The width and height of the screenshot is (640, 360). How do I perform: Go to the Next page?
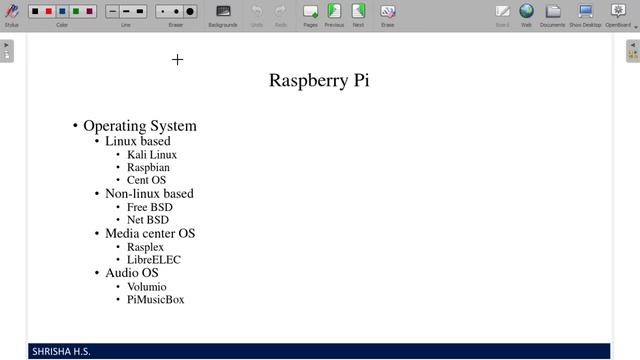(358, 16)
